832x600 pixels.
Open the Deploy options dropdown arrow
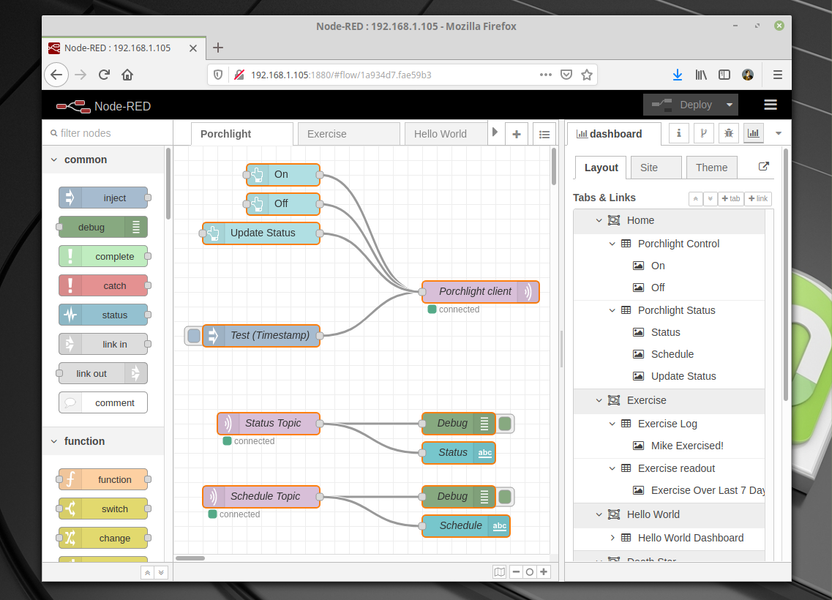(x=729, y=104)
